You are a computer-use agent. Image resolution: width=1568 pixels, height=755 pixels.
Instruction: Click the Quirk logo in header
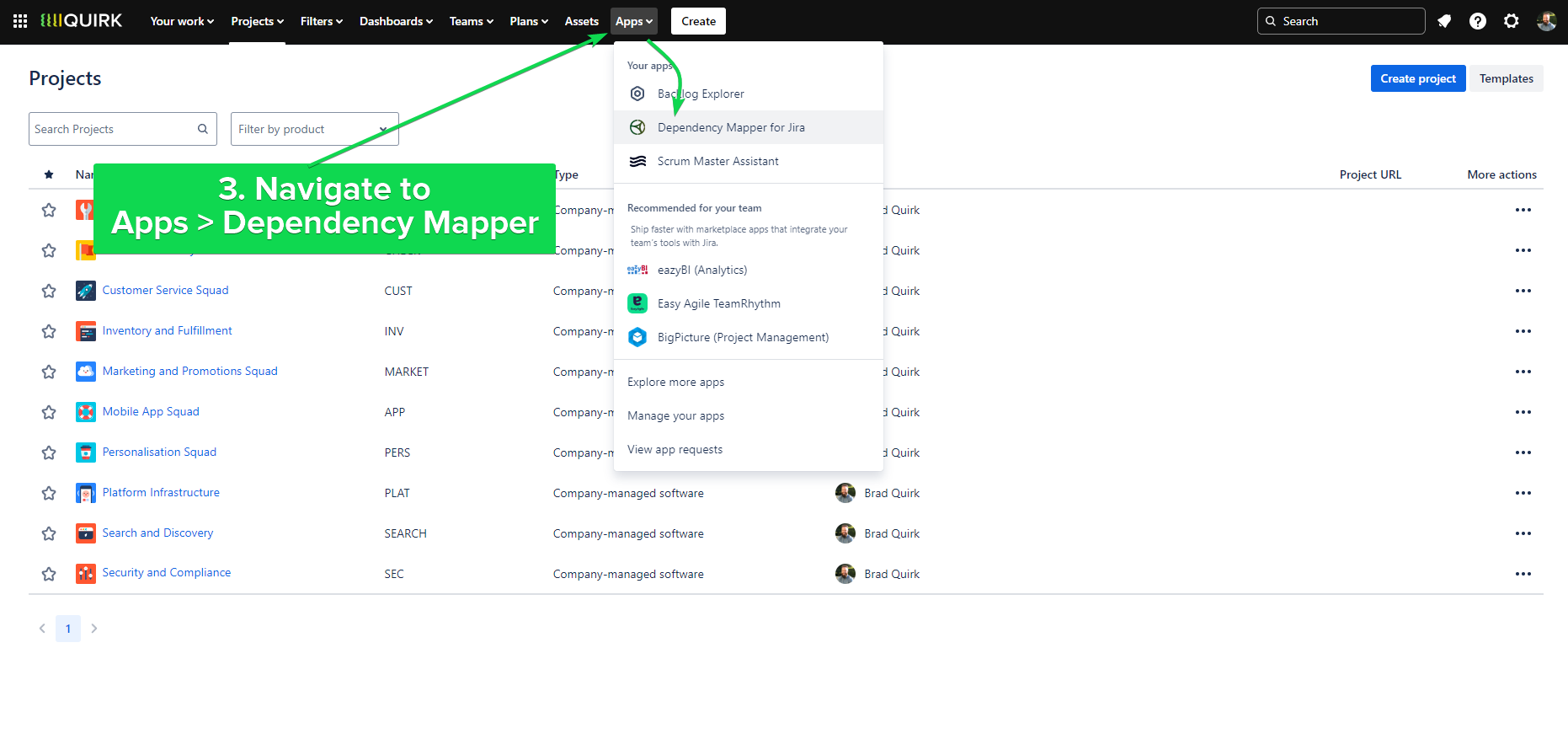82,21
